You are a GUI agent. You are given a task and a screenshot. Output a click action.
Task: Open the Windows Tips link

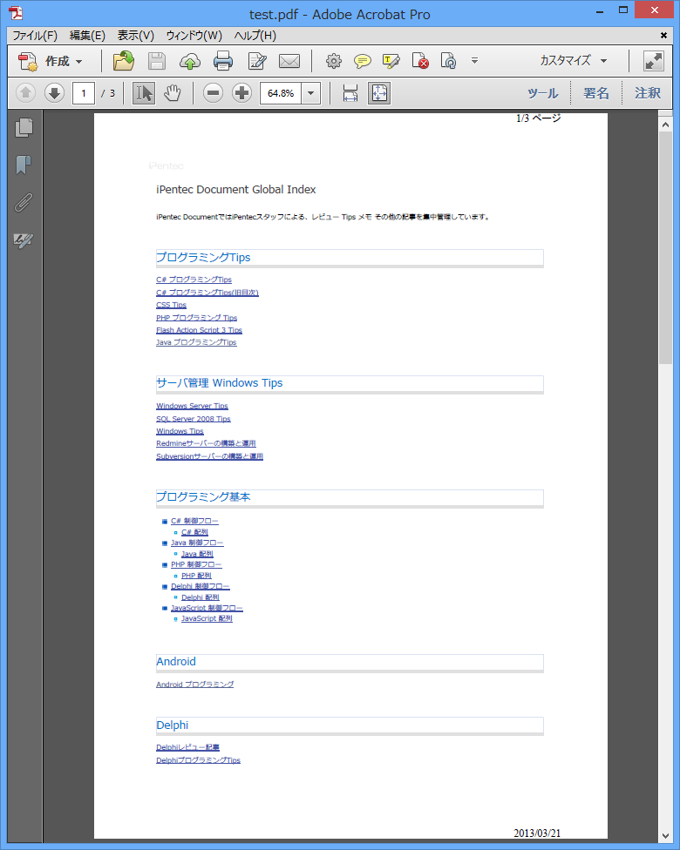click(x=179, y=432)
